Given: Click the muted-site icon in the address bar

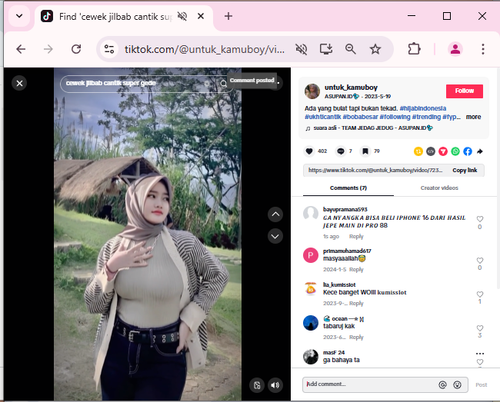Looking at the screenshot, I should pos(301,49).
